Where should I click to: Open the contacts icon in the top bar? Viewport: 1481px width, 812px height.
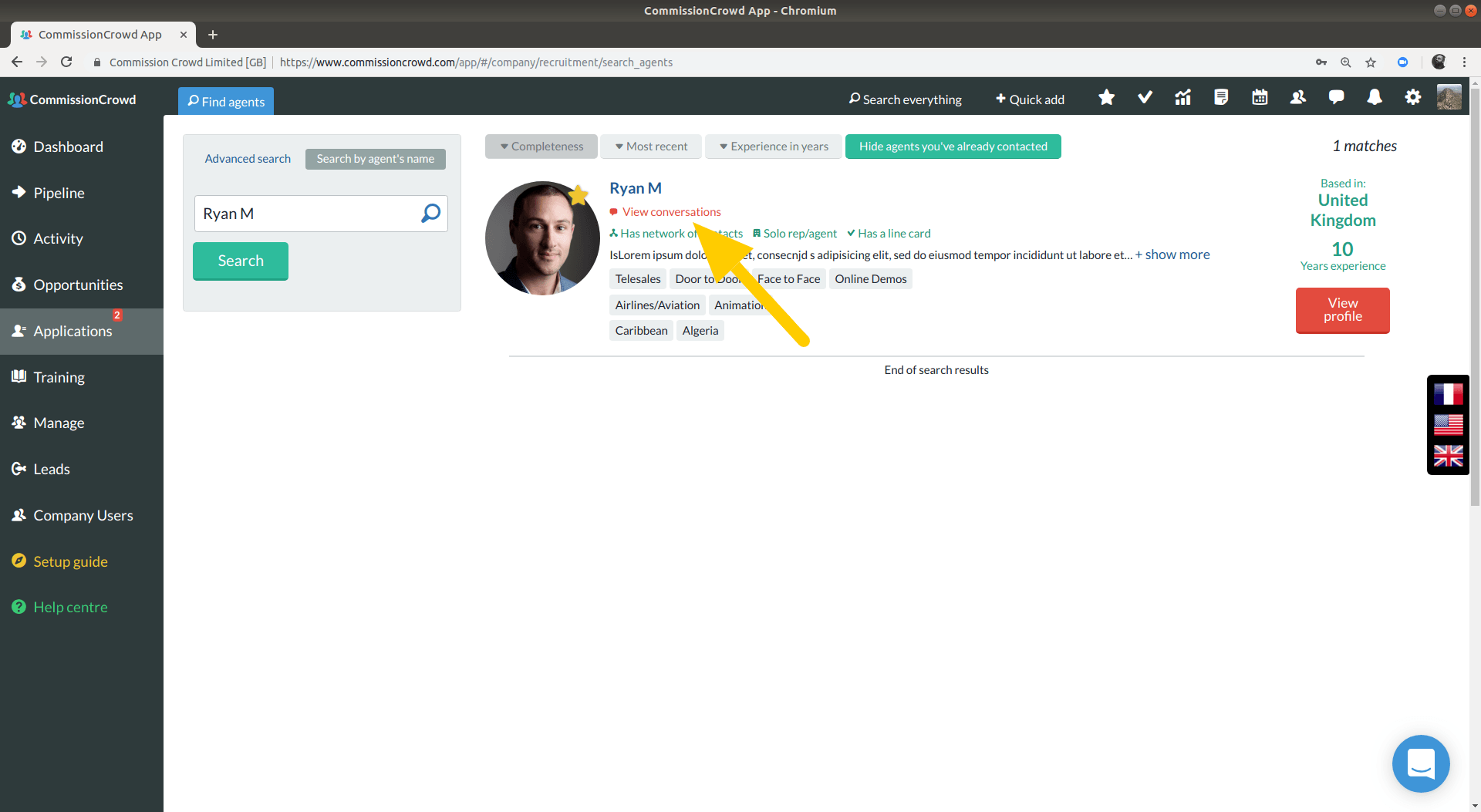click(x=1297, y=97)
